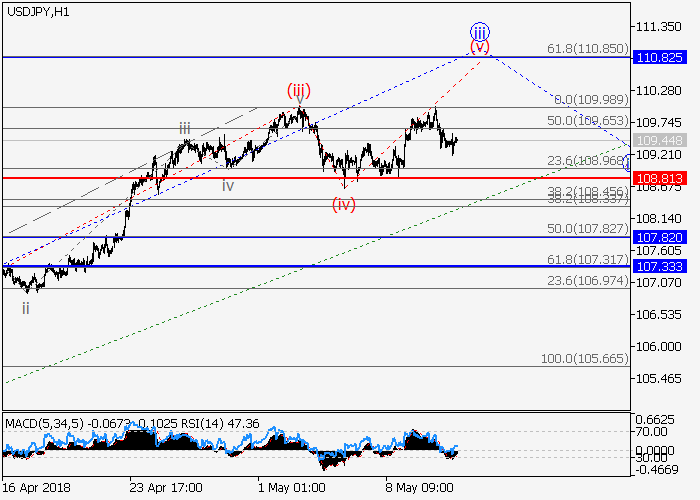Click the 100.0(105.665) Fibonacci level label
700x500 pixels.
pos(585,358)
